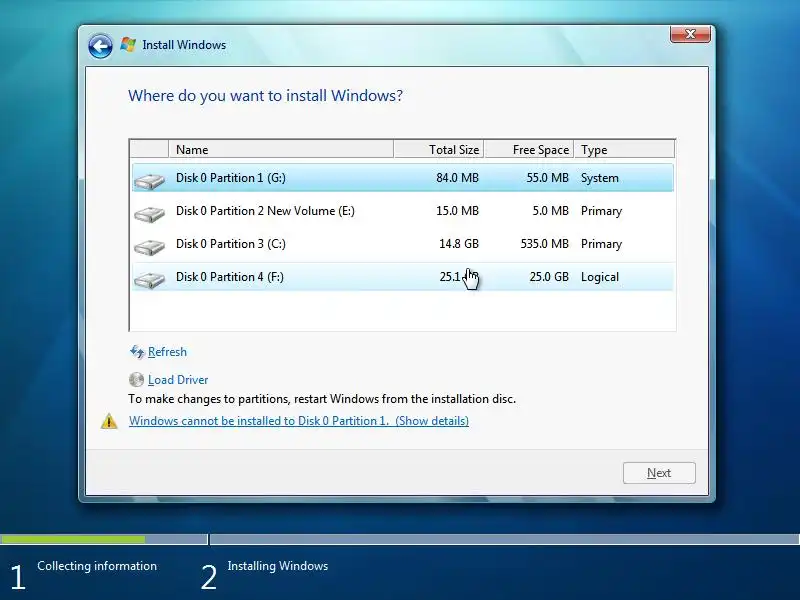Click Primary type cell of Partition 3
Image resolution: width=800 pixels, height=600 pixels.
(x=601, y=244)
